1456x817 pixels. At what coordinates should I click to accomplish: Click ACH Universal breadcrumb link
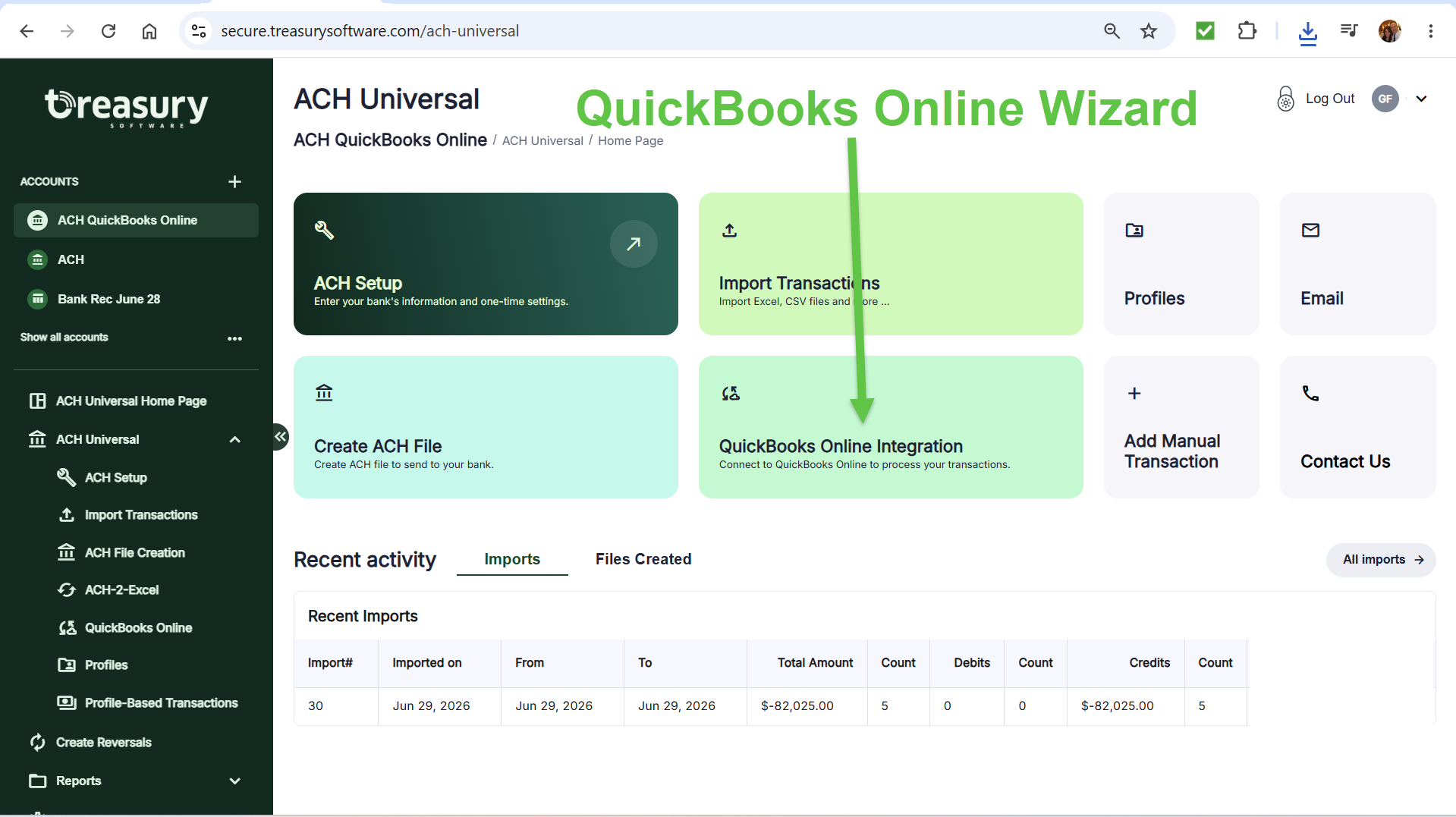(x=542, y=141)
